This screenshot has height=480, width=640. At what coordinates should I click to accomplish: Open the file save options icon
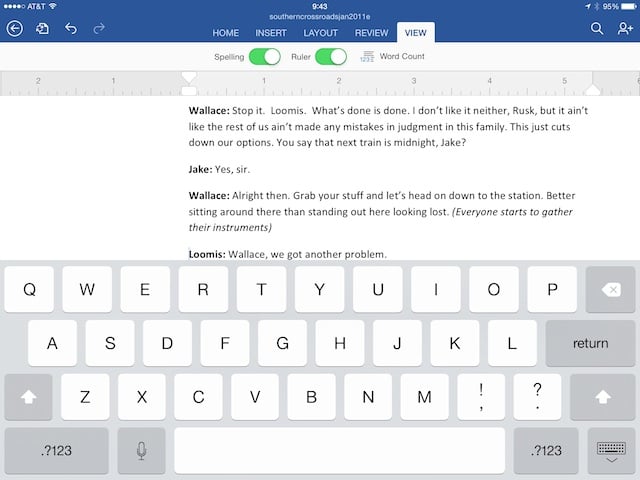tap(42, 29)
